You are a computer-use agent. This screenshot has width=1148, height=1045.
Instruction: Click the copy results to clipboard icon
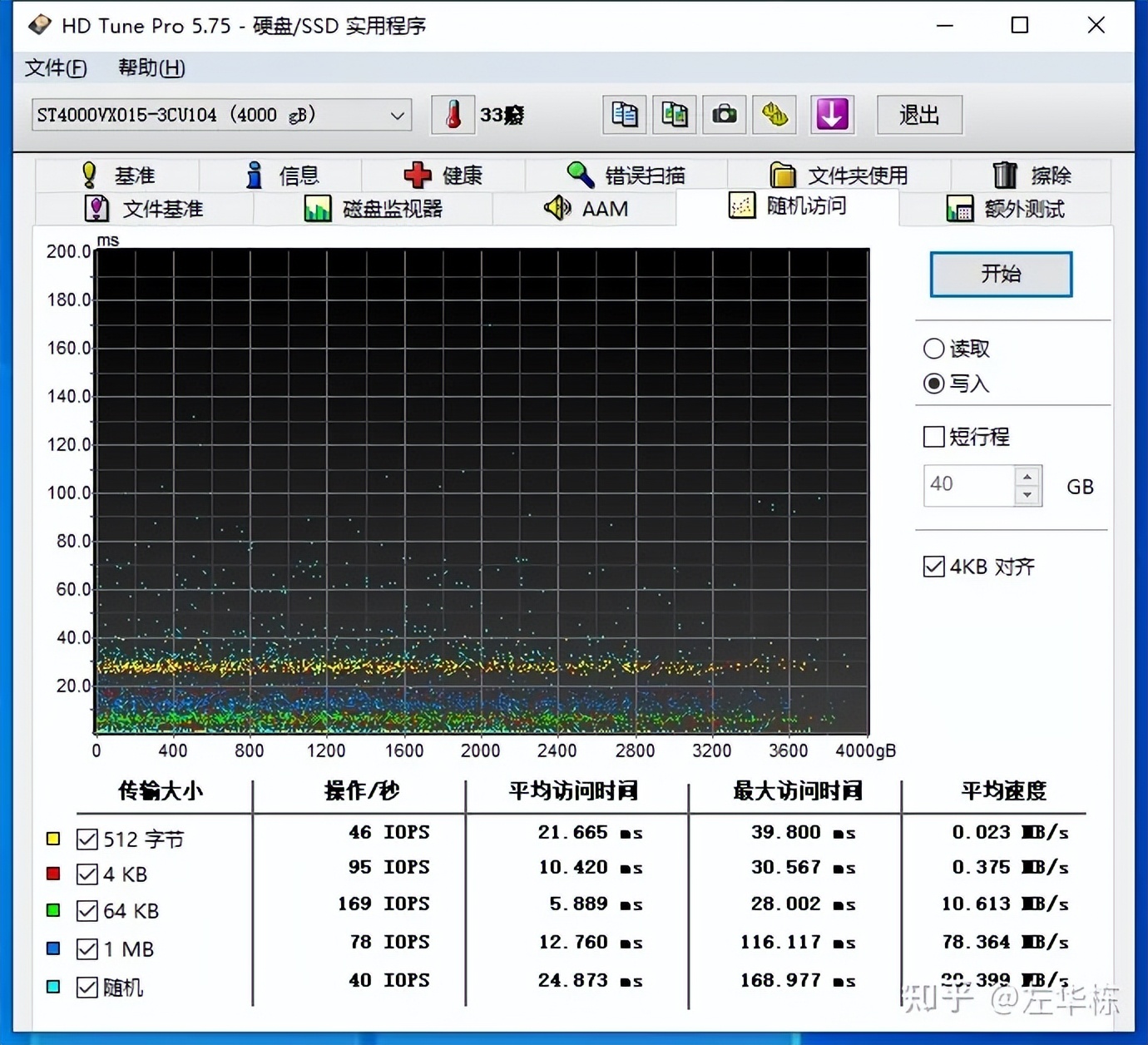point(624,115)
